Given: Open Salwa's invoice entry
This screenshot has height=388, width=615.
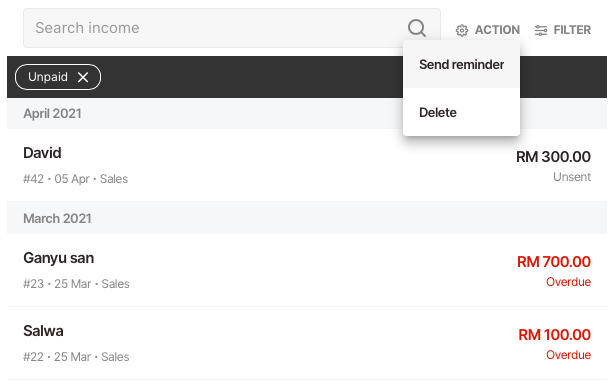Looking at the screenshot, I should 307,343.
